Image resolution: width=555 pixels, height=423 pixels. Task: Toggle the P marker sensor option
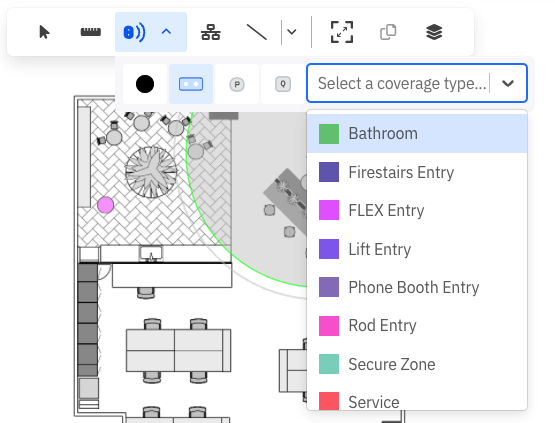(x=237, y=84)
